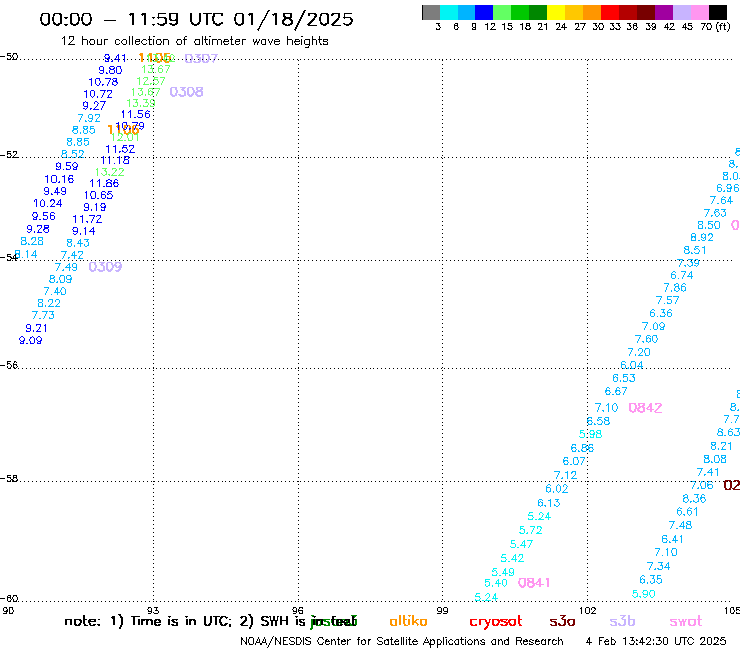Select the wave height value 11.72
Screen dimensions: 740x650
tap(87, 219)
